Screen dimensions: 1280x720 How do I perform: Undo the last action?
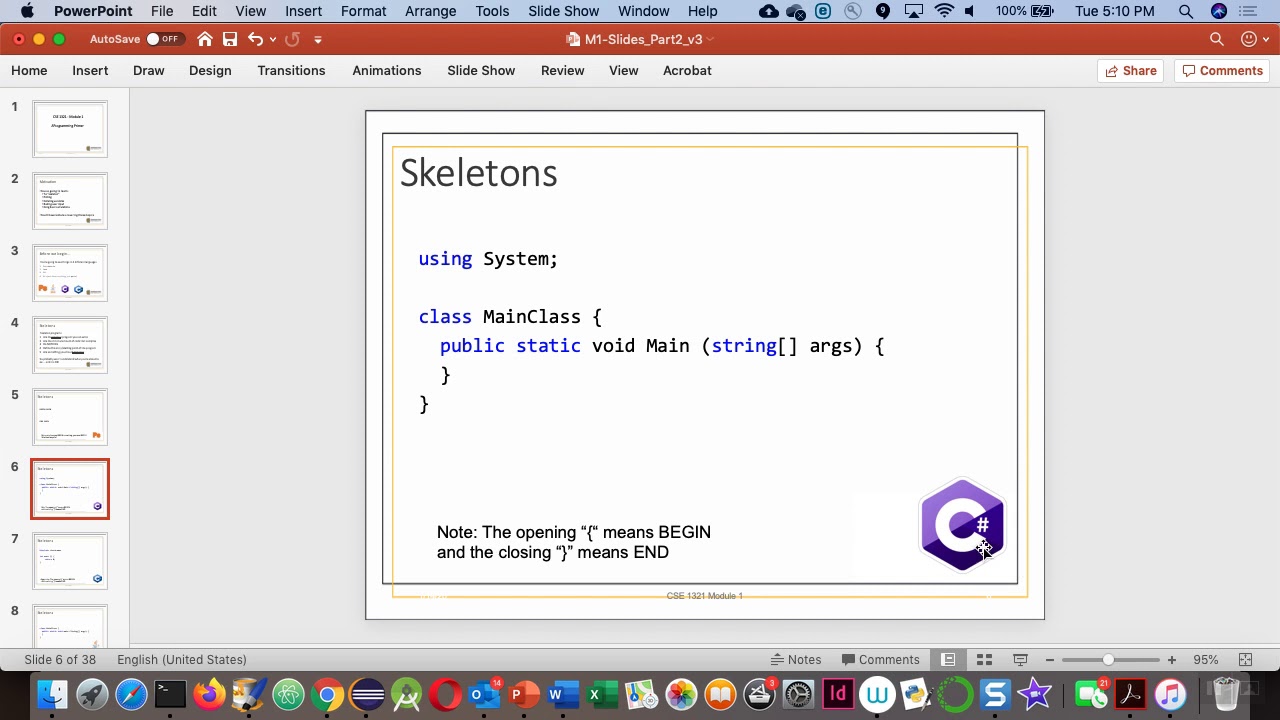pos(256,39)
